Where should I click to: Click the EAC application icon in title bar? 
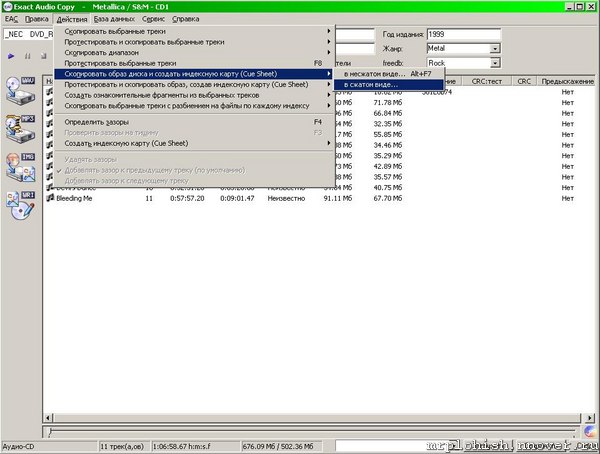7,7
